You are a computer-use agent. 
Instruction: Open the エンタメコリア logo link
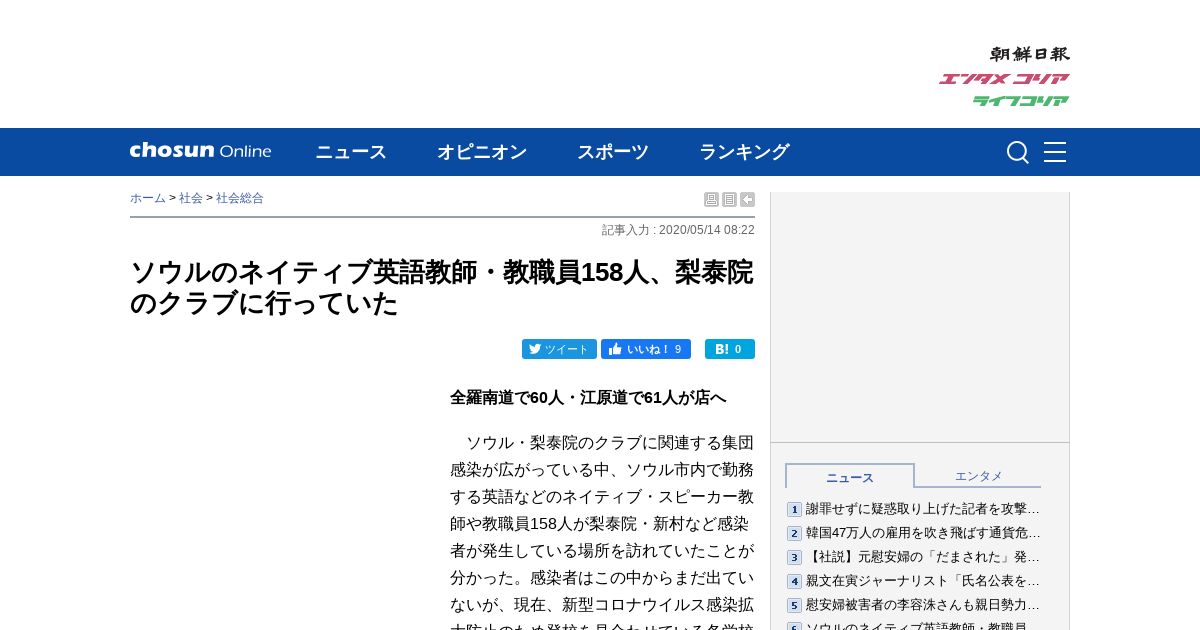1004,79
